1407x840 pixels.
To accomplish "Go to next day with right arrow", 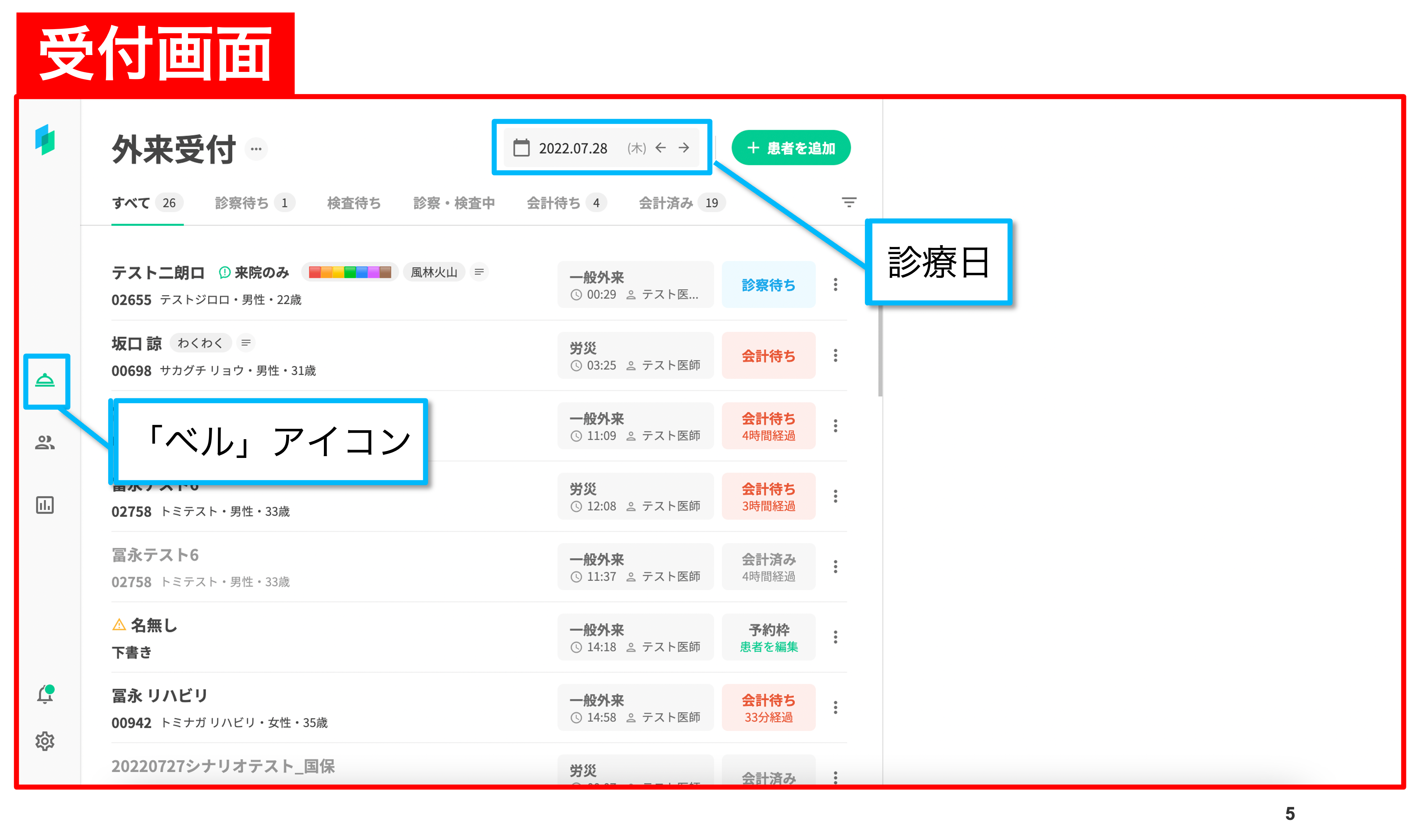I will point(684,148).
